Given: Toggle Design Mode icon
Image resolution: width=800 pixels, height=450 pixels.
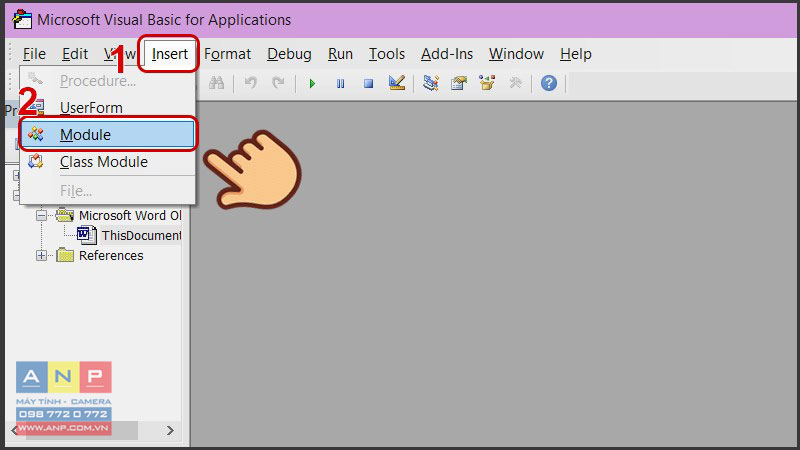Looking at the screenshot, I should 396,83.
